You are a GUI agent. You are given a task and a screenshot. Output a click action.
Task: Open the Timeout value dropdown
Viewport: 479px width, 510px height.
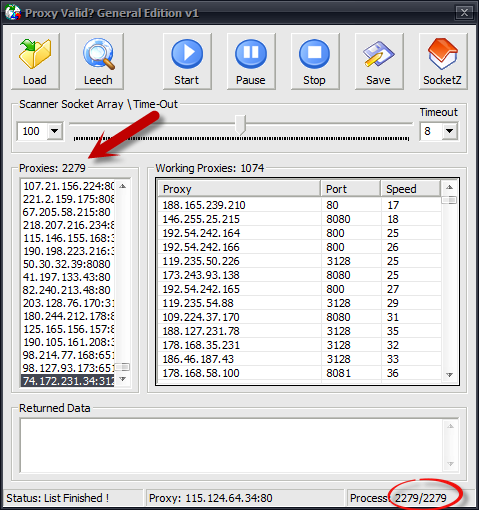coord(449,131)
